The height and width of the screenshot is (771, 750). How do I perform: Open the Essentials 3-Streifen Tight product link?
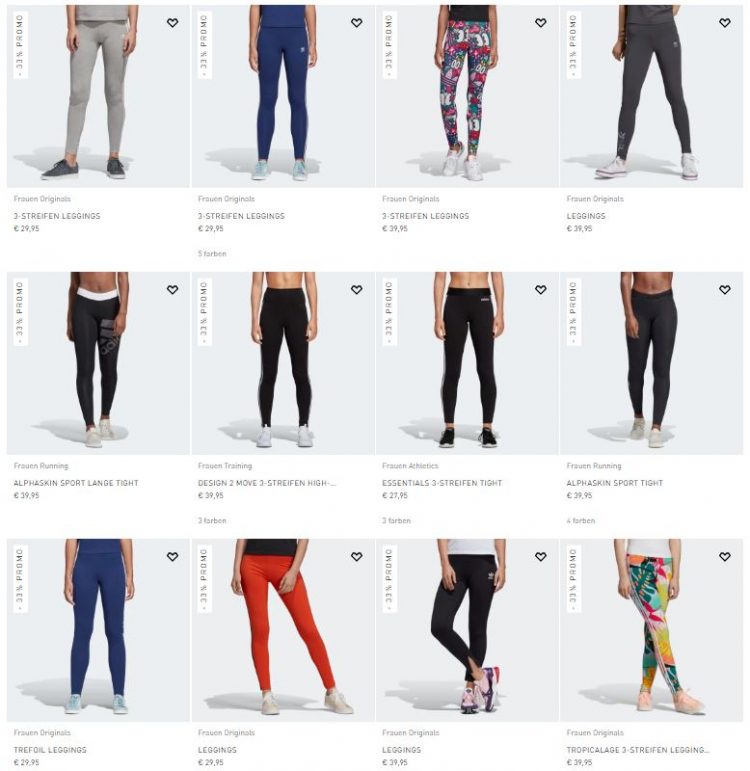[442, 483]
